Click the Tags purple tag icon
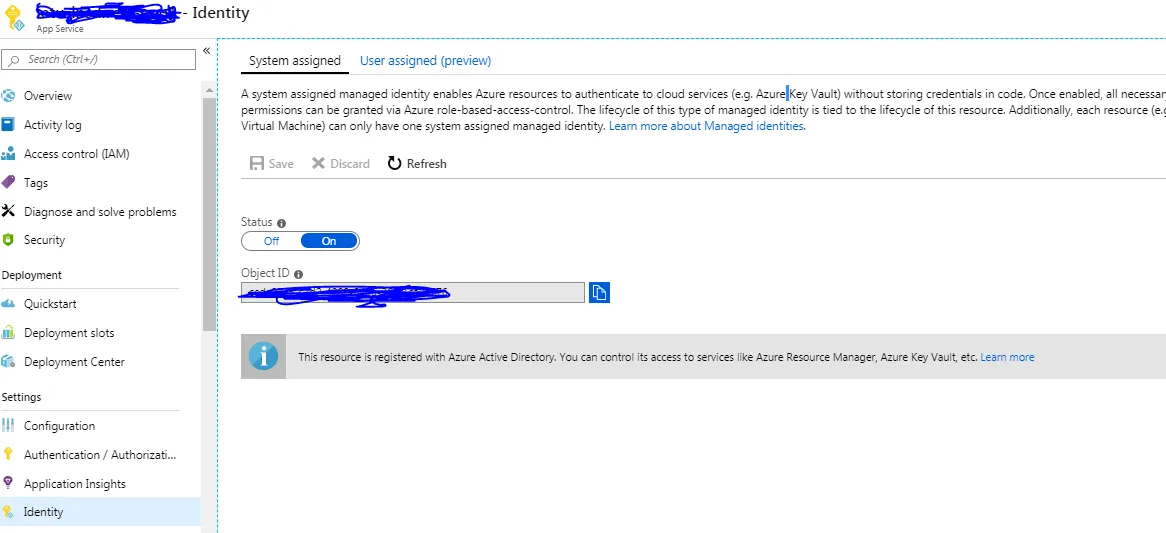 pos(8,182)
